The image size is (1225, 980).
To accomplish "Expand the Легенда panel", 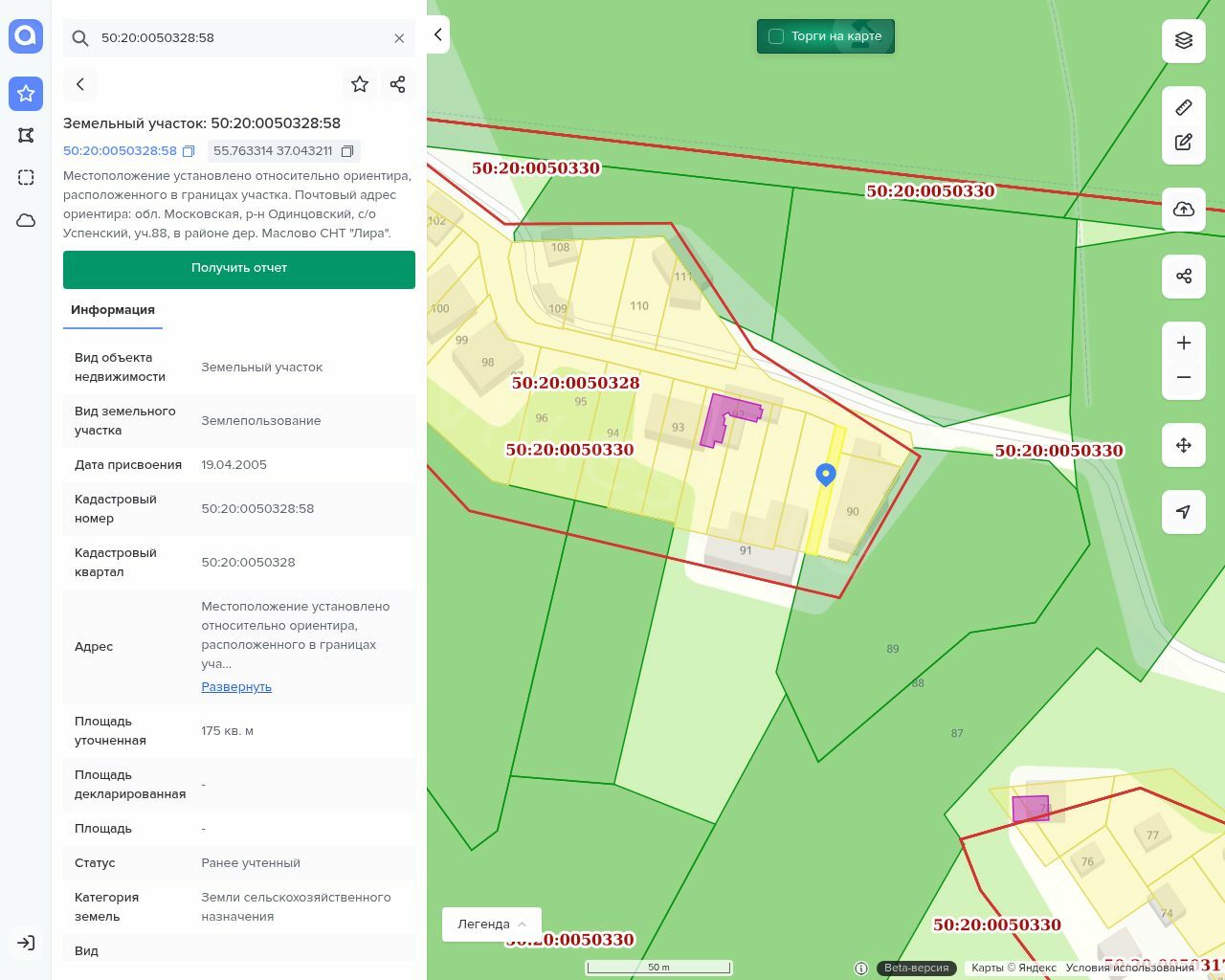I will coord(491,924).
